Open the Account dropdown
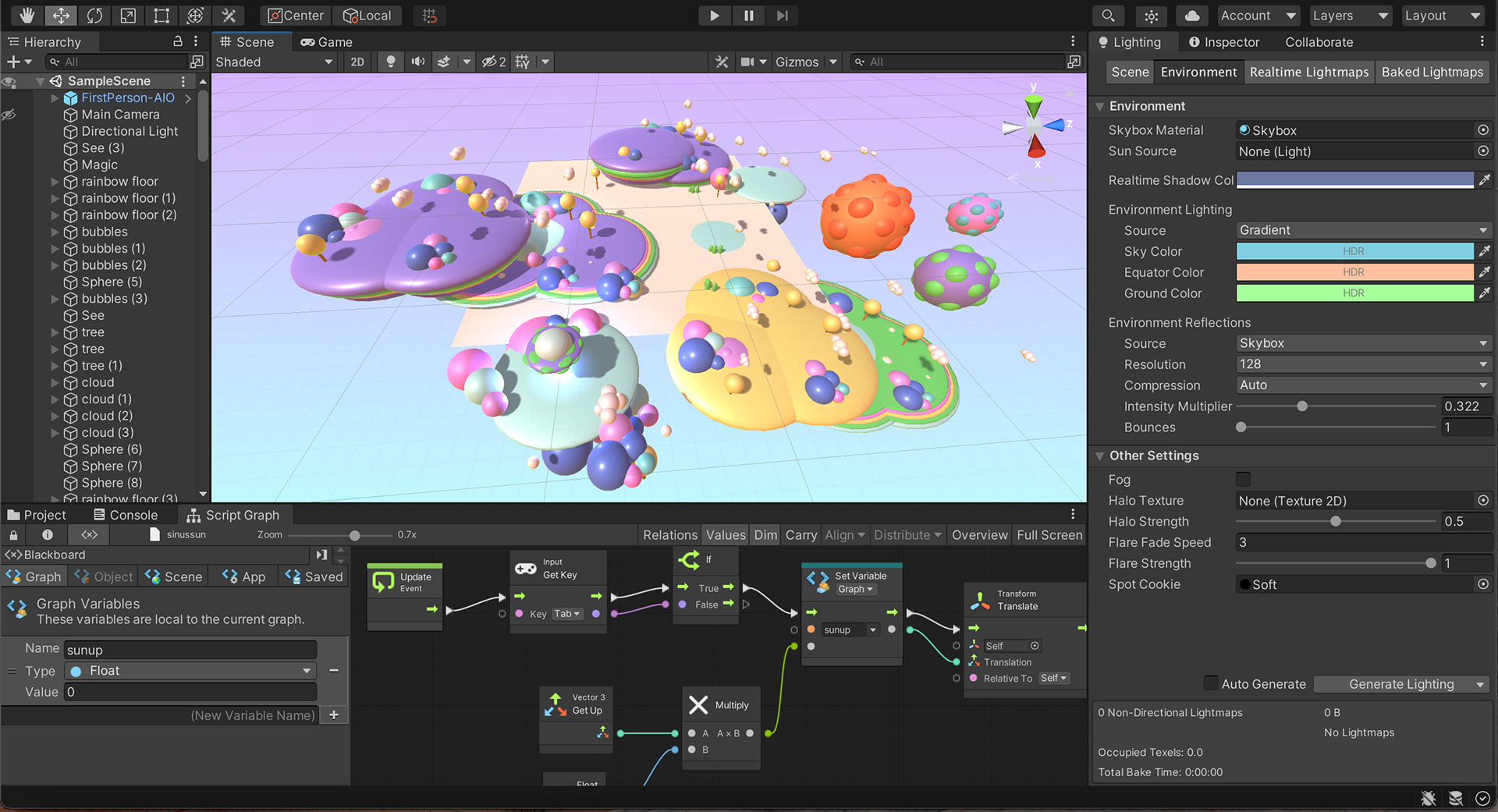The image size is (1498, 812). 1258,16
